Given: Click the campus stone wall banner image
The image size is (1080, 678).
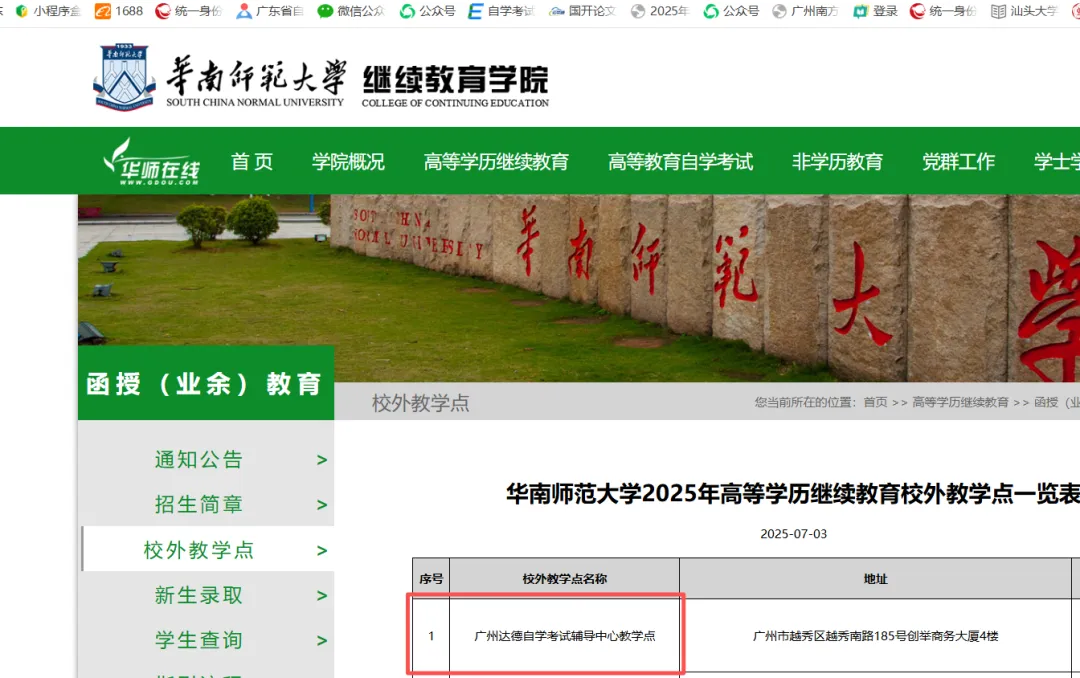Looking at the screenshot, I should tap(579, 288).
